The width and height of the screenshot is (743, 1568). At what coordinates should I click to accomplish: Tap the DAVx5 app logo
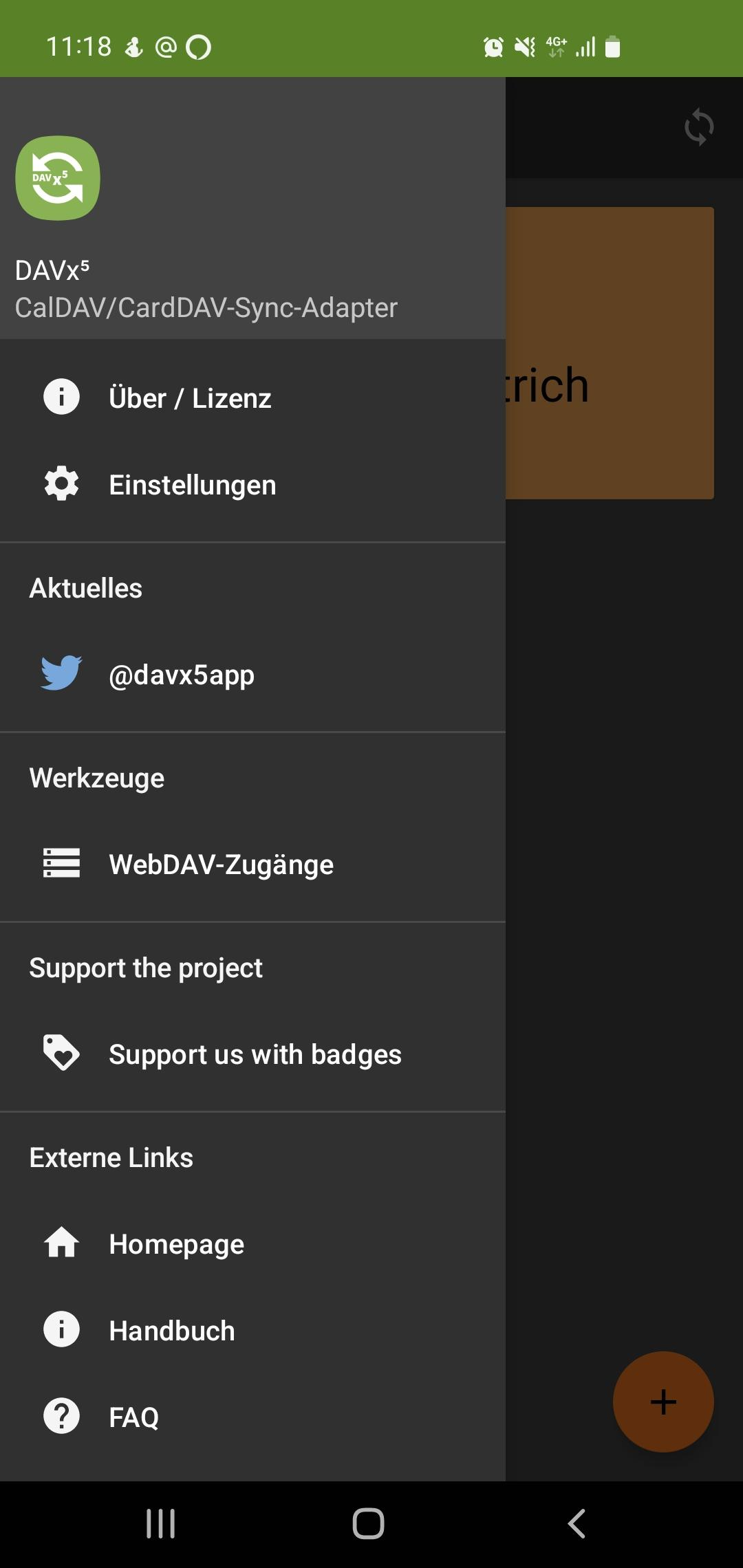[58, 178]
